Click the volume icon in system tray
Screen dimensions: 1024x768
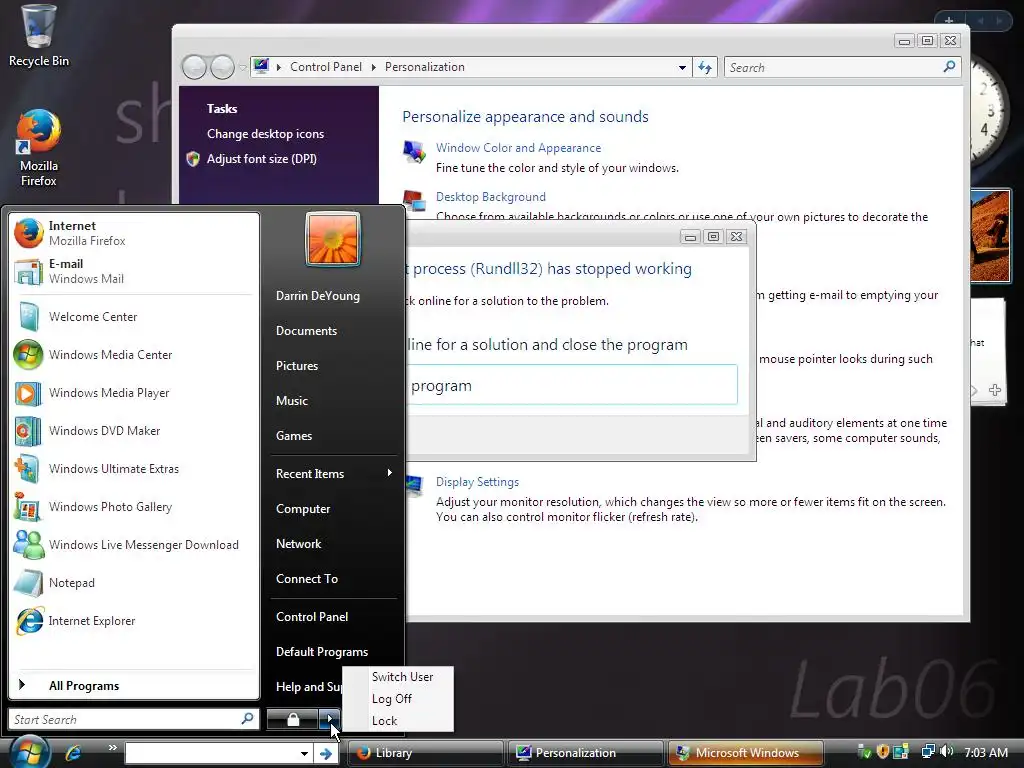tap(947, 752)
